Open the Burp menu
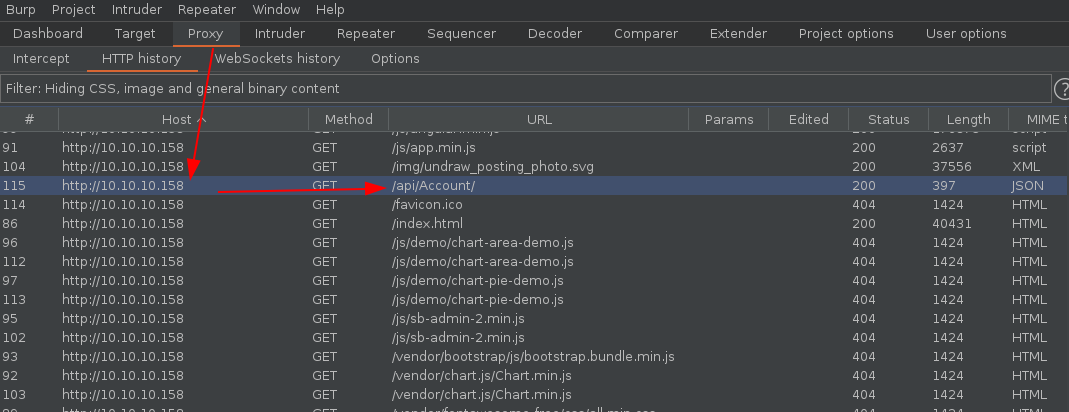1069x412 pixels. click(x=21, y=9)
